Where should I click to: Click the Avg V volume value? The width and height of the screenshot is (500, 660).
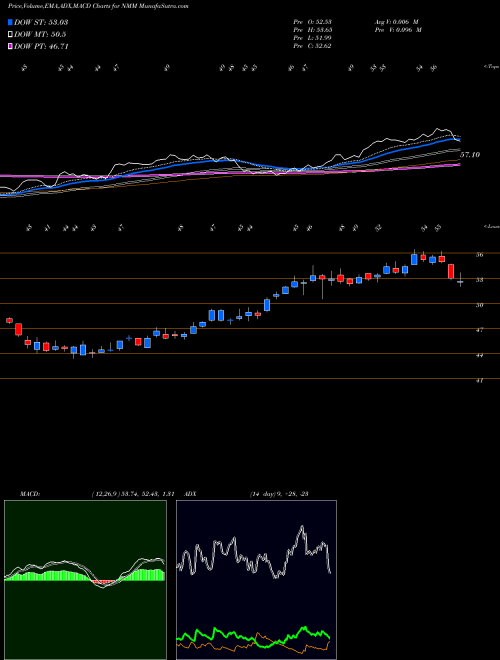coord(398,22)
